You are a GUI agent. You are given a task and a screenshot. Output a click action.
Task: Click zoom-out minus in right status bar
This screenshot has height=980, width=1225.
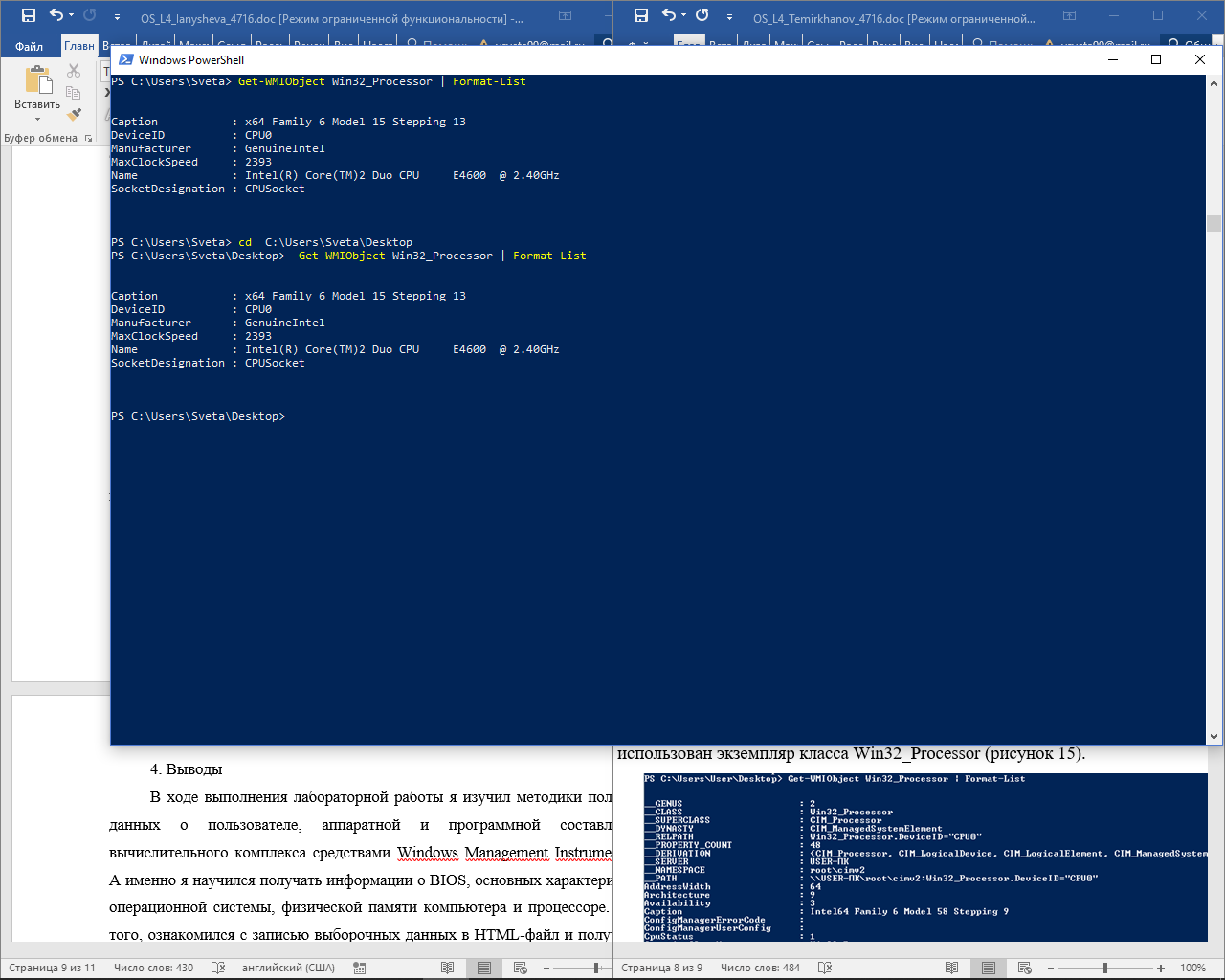pos(1050,968)
